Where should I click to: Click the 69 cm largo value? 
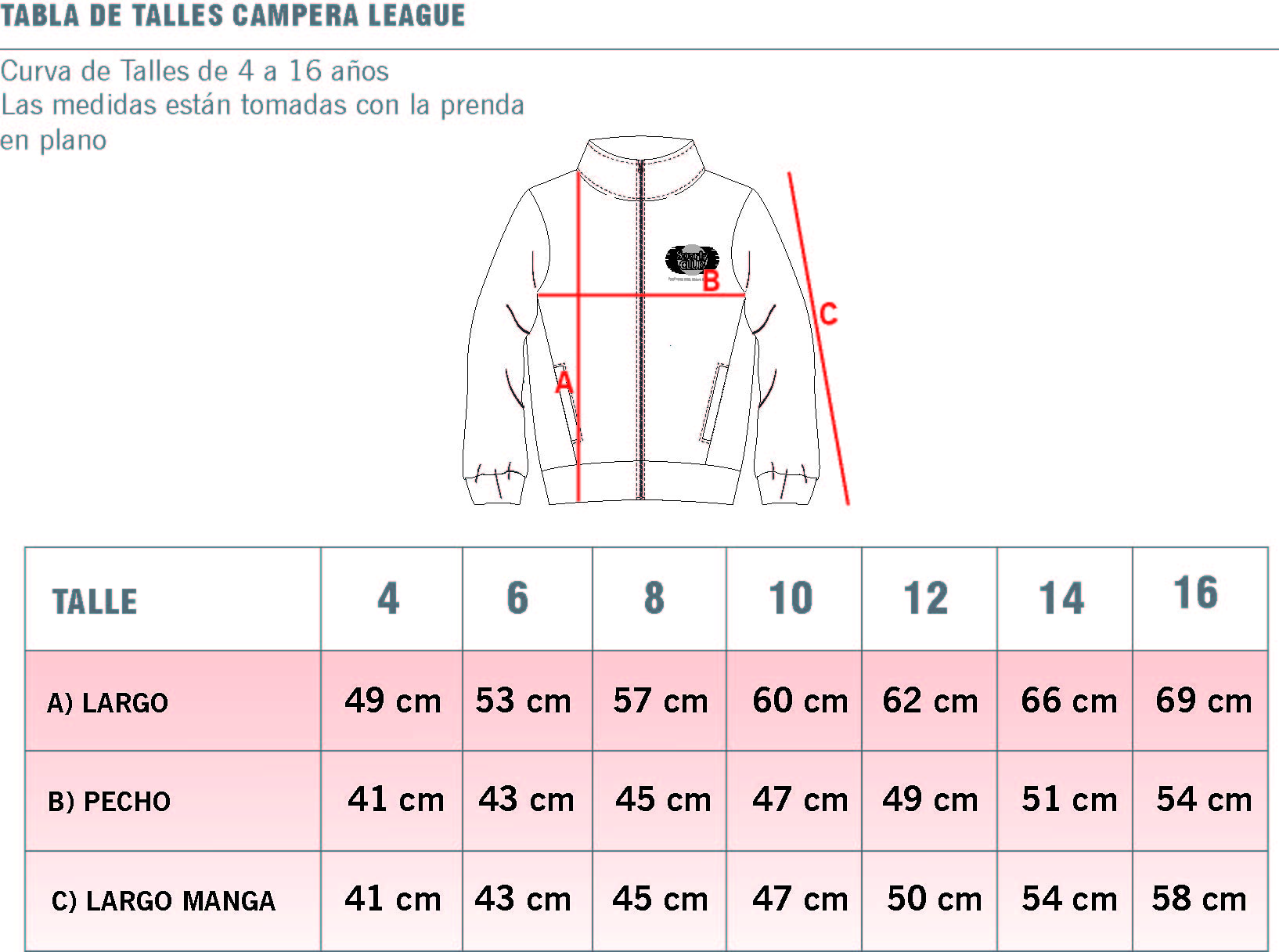coord(1203,701)
